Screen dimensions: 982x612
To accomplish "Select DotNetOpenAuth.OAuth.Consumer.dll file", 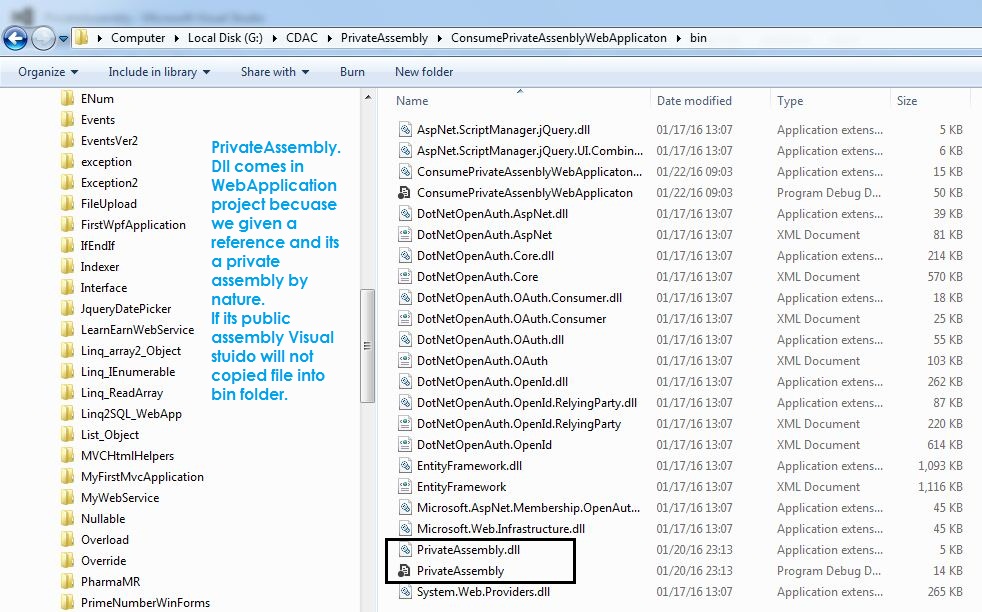I will pyautogui.click(x=519, y=298).
